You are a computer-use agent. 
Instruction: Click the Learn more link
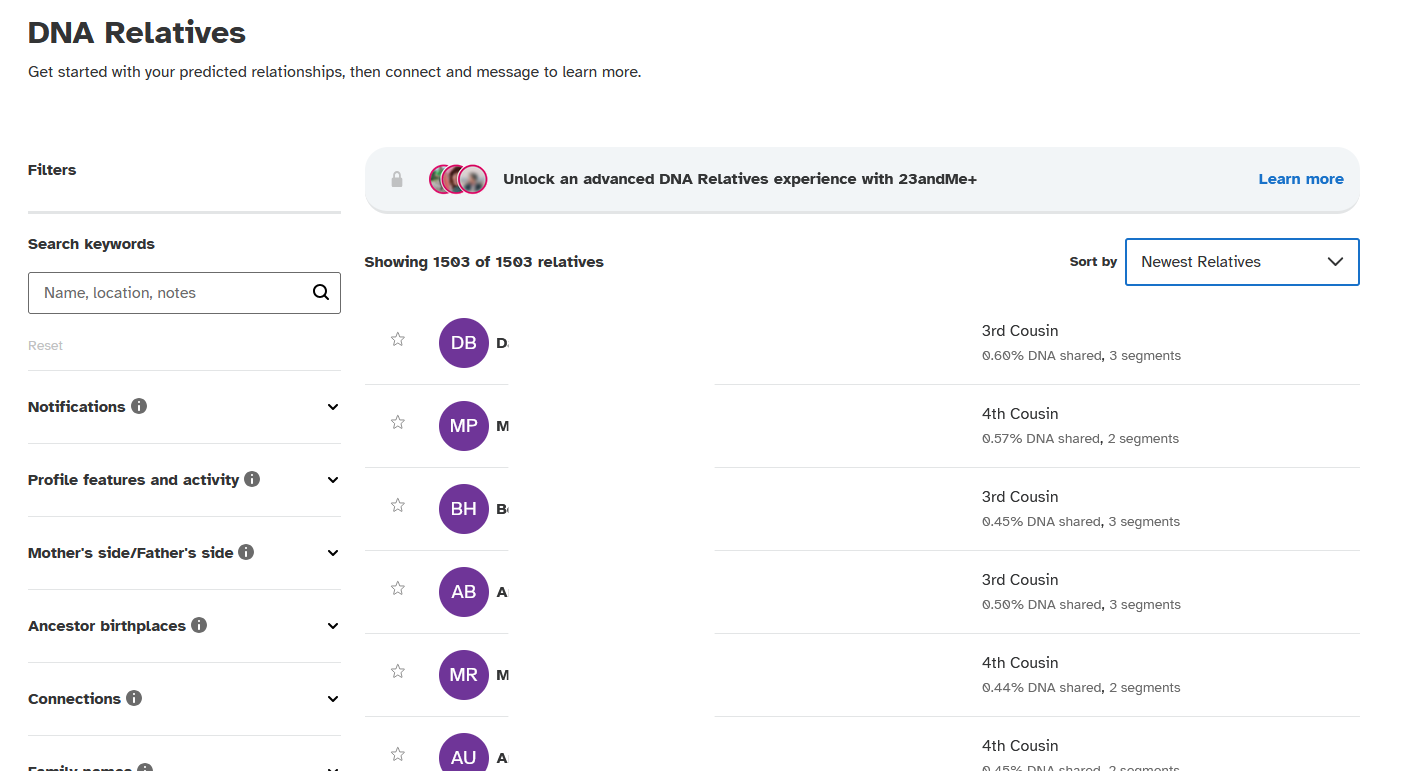[1301, 179]
